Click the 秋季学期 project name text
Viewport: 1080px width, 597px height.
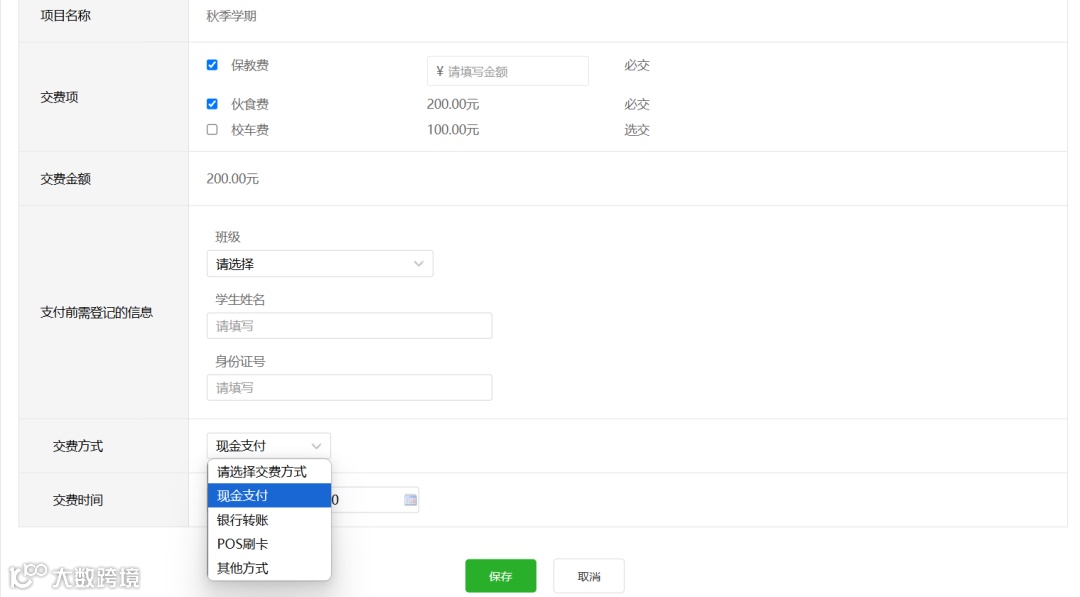231,16
